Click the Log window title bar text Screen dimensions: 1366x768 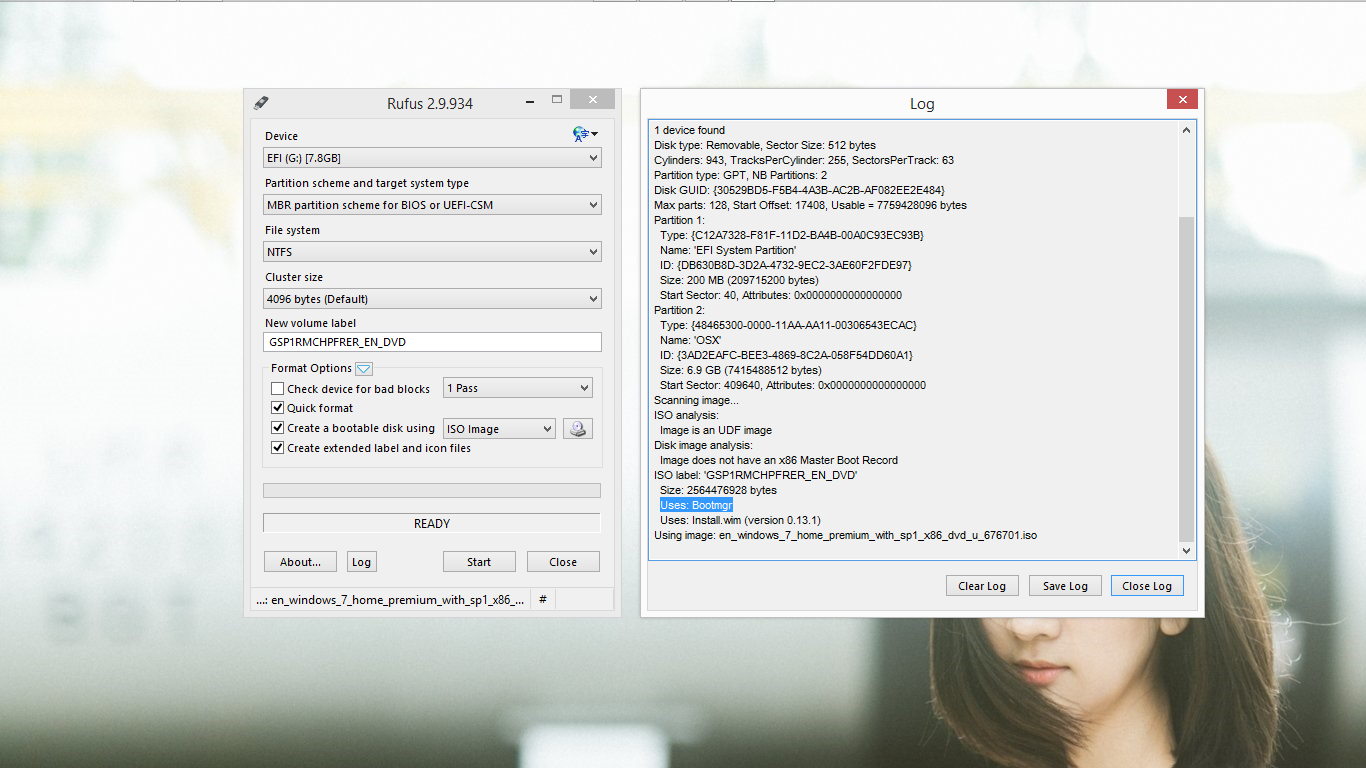[x=922, y=103]
